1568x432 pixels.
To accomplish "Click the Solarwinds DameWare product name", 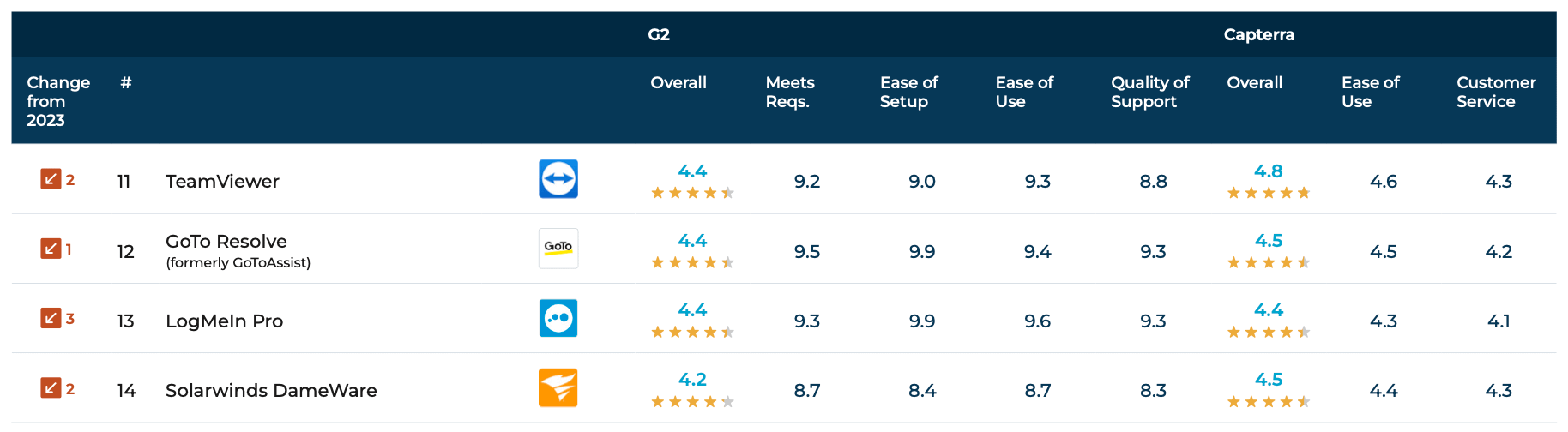I will 271,391.
